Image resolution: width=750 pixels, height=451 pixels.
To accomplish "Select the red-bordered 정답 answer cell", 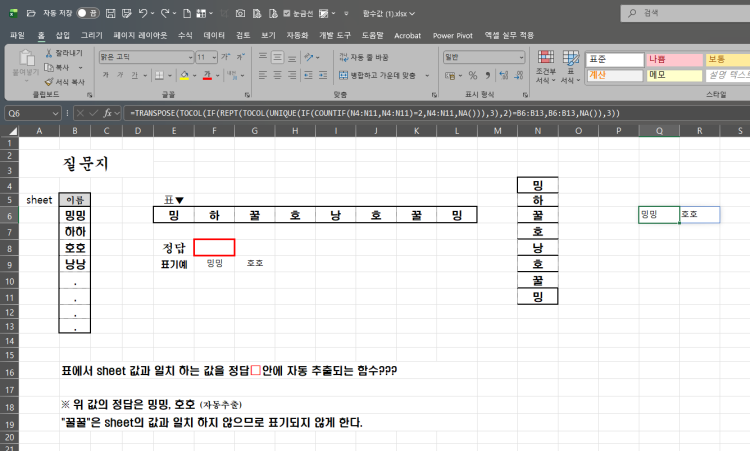I will (214, 247).
